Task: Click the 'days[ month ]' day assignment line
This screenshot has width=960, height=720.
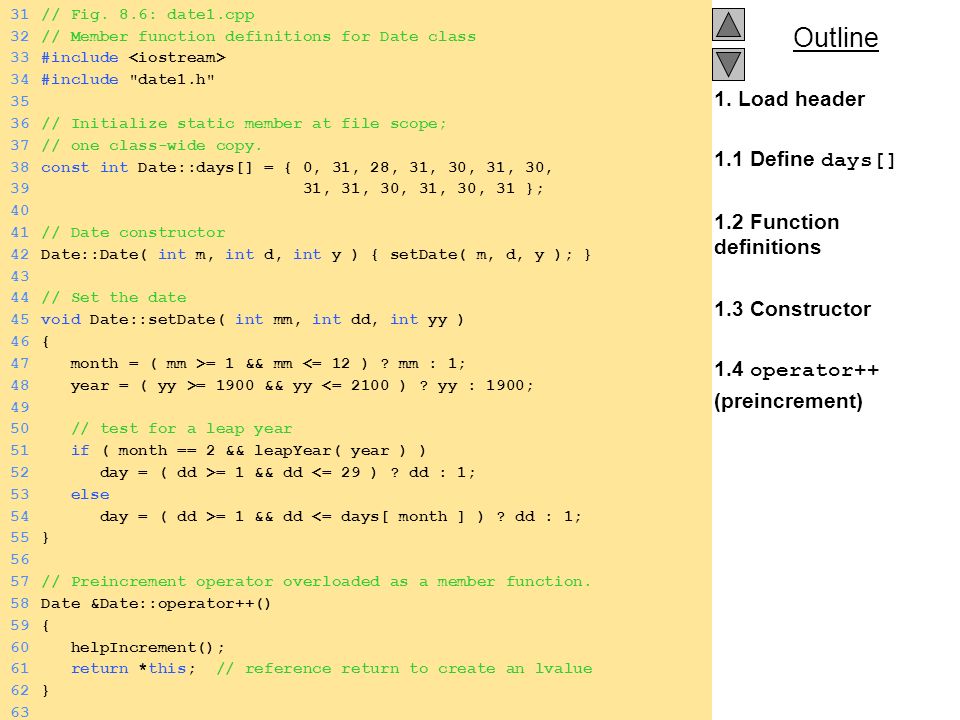Action: coord(340,517)
